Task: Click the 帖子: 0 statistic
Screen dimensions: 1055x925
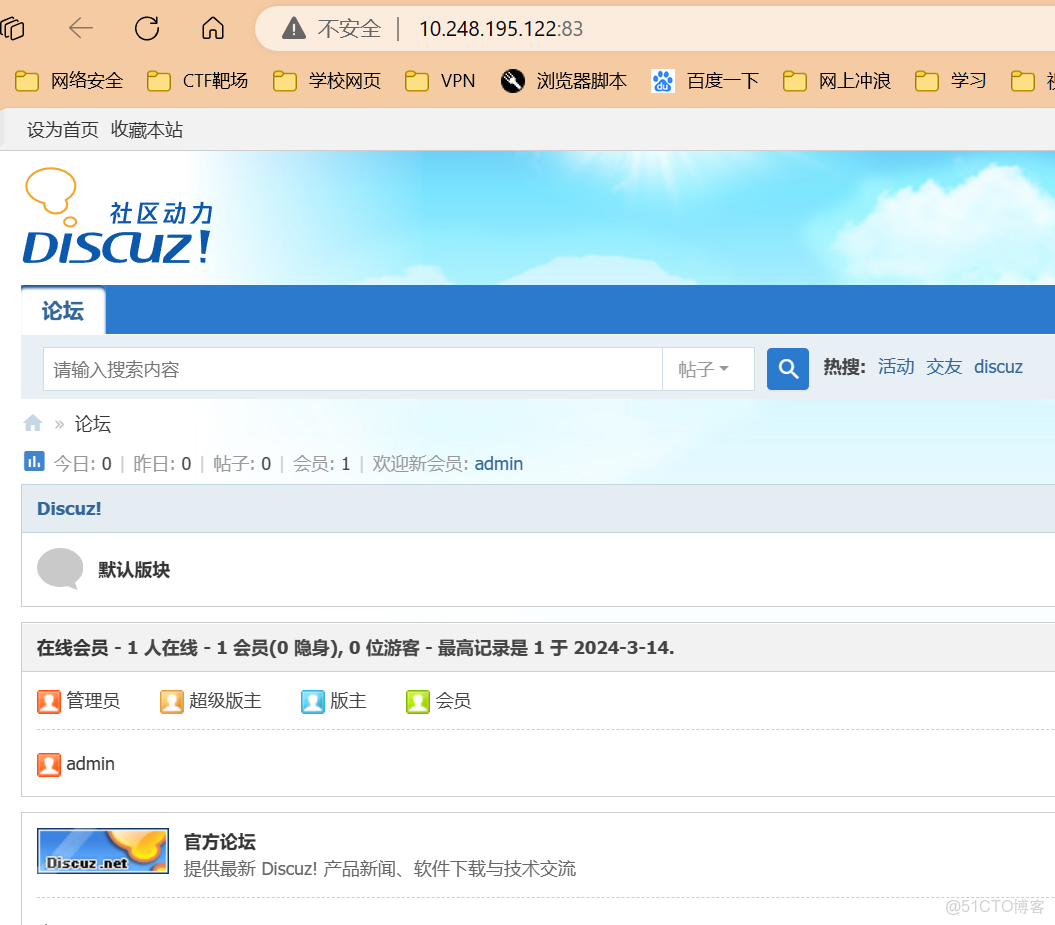Action: pos(242,464)
